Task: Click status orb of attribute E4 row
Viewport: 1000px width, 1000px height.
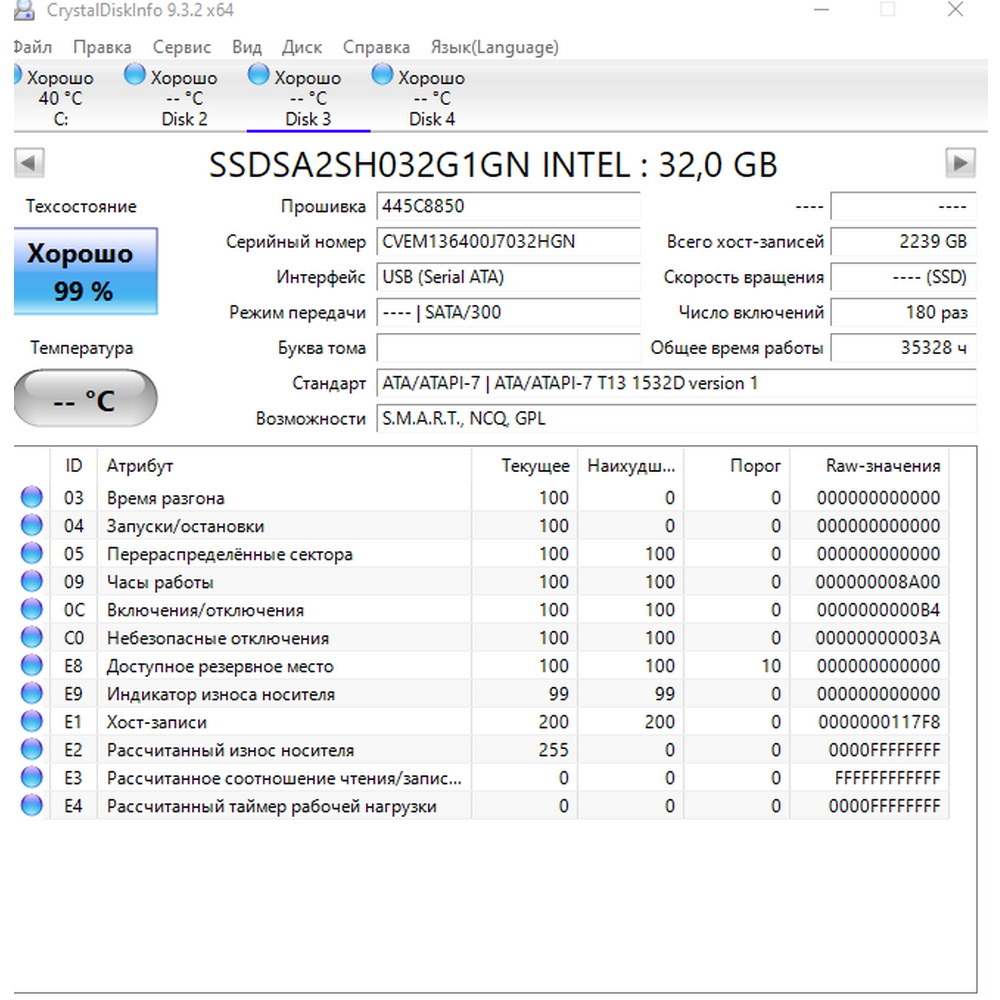Action: (x=31, y=806)
